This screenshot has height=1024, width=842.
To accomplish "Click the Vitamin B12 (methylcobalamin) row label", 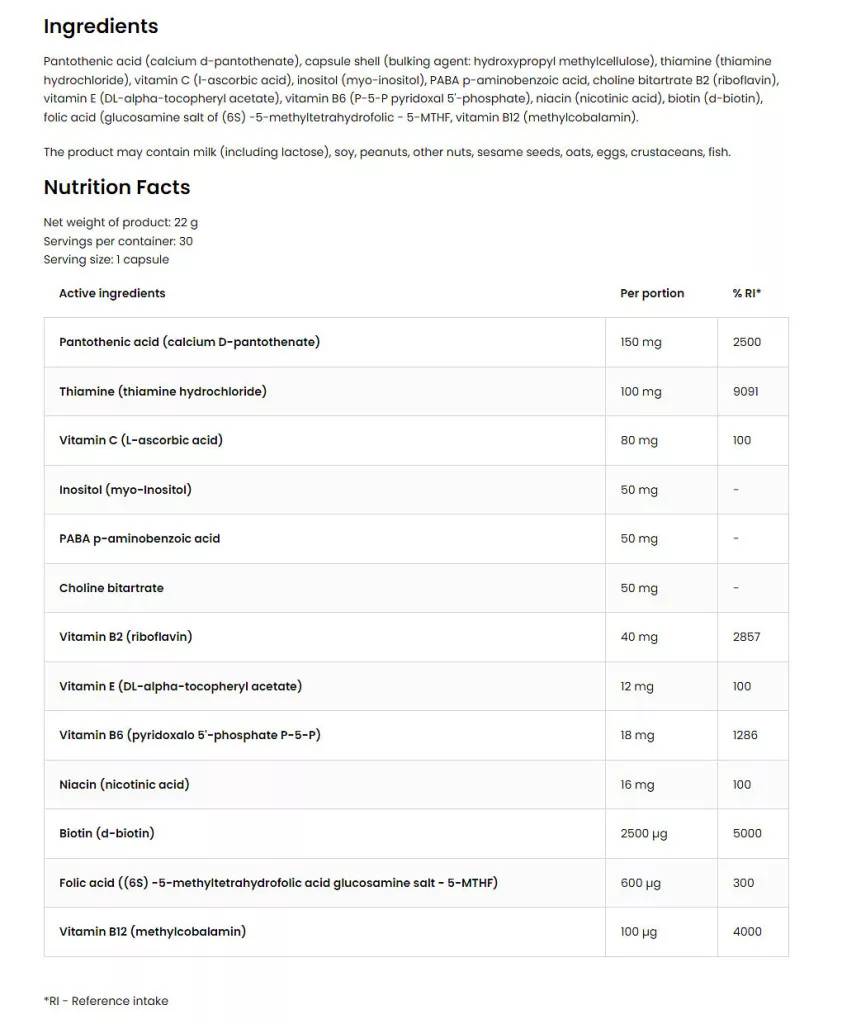I will tap(152, 931).
